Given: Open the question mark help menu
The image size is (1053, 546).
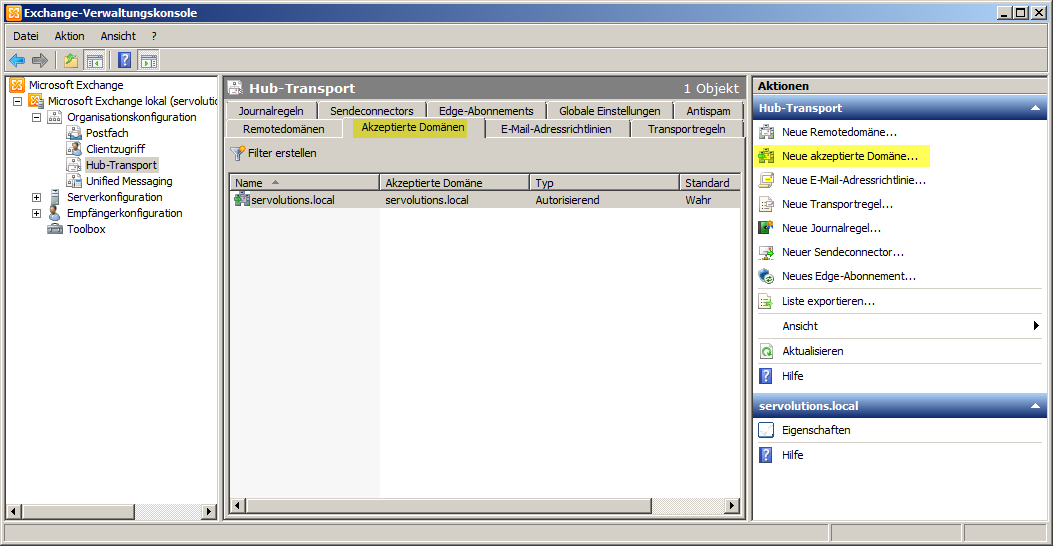Looking at the screenshot, I should click(x=154, y=36).
